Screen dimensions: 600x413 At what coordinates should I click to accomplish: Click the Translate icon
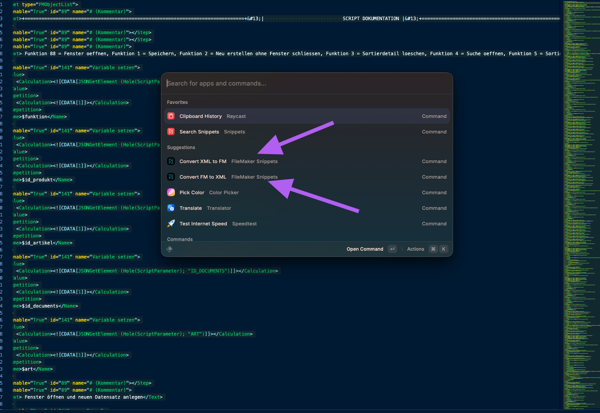click(171, 208)
